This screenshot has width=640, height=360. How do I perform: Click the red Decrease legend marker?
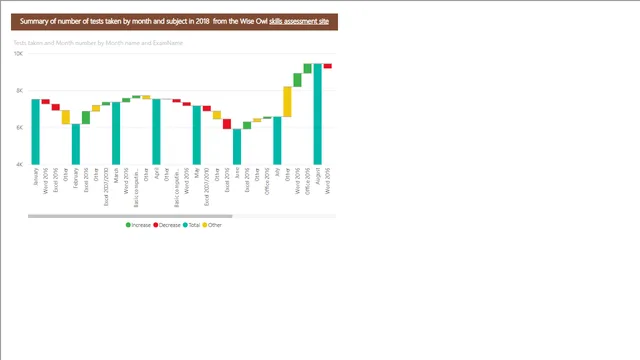click(156, 225)
